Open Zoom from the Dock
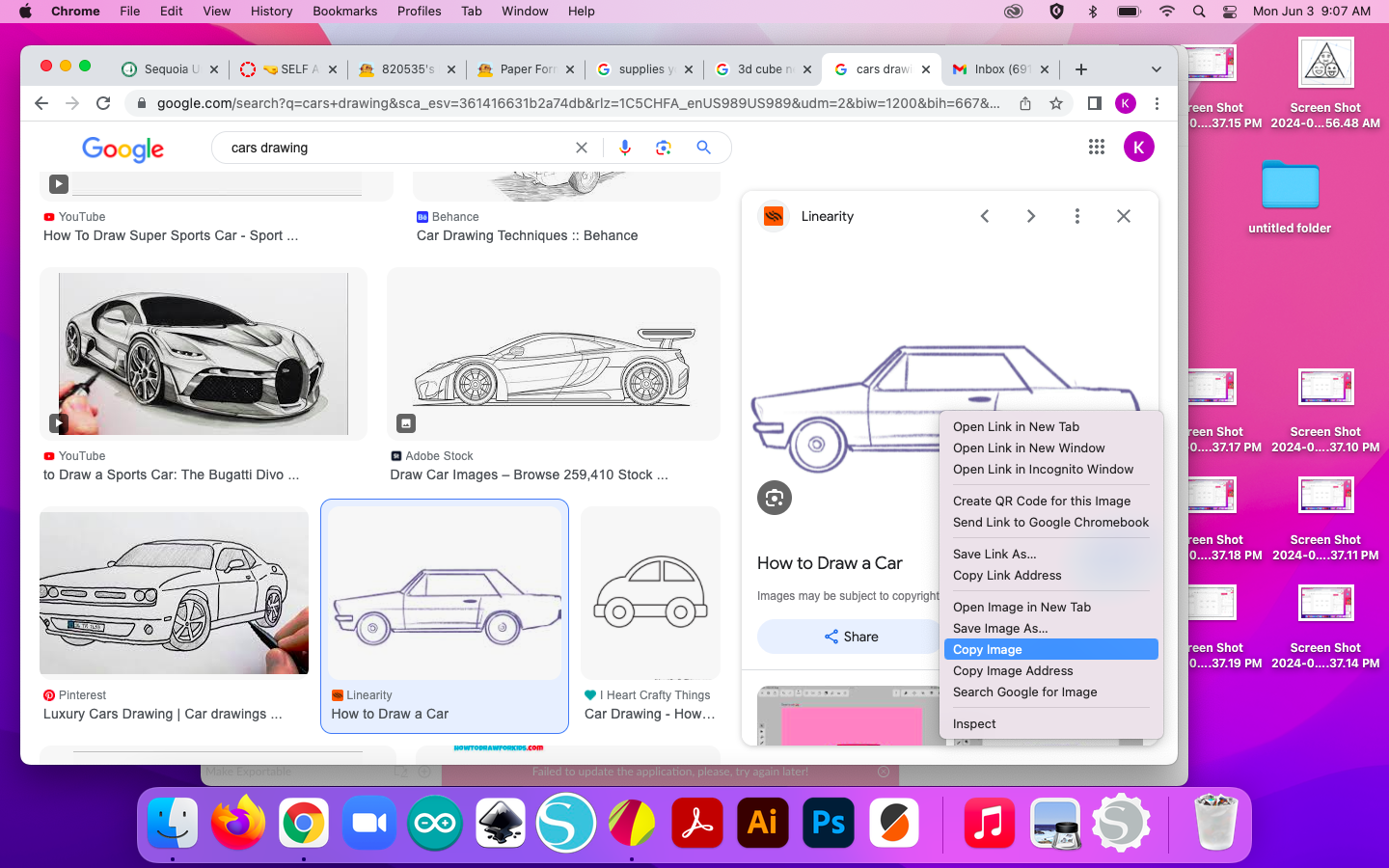Viewport: 1389px width, 868px height. [x=369, y=824]
